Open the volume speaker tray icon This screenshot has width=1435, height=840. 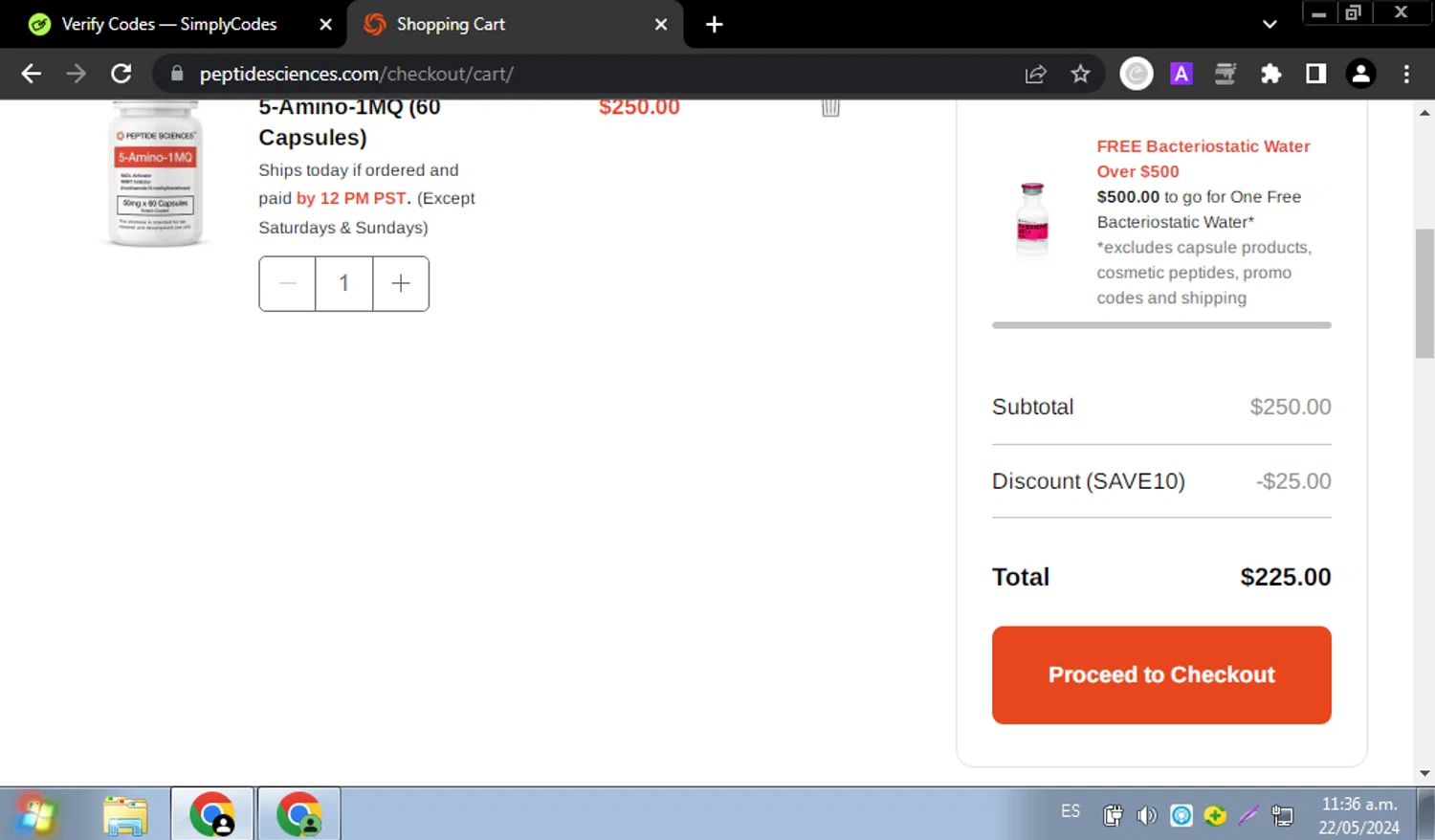tap(1146, 815)
